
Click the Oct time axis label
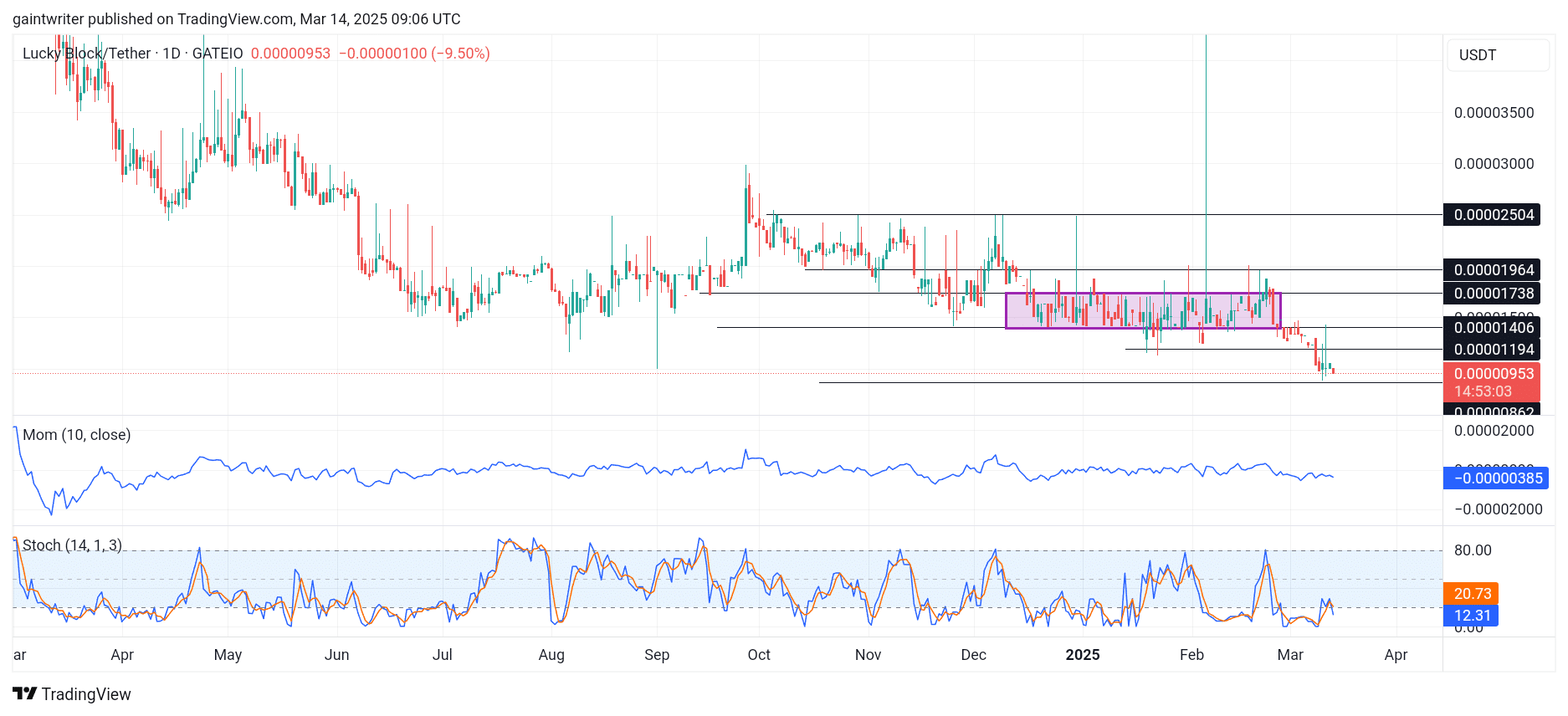click(759, 655)
